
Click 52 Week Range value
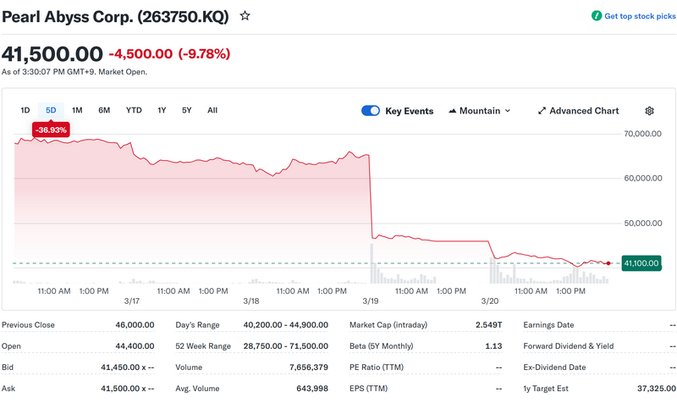285,346
